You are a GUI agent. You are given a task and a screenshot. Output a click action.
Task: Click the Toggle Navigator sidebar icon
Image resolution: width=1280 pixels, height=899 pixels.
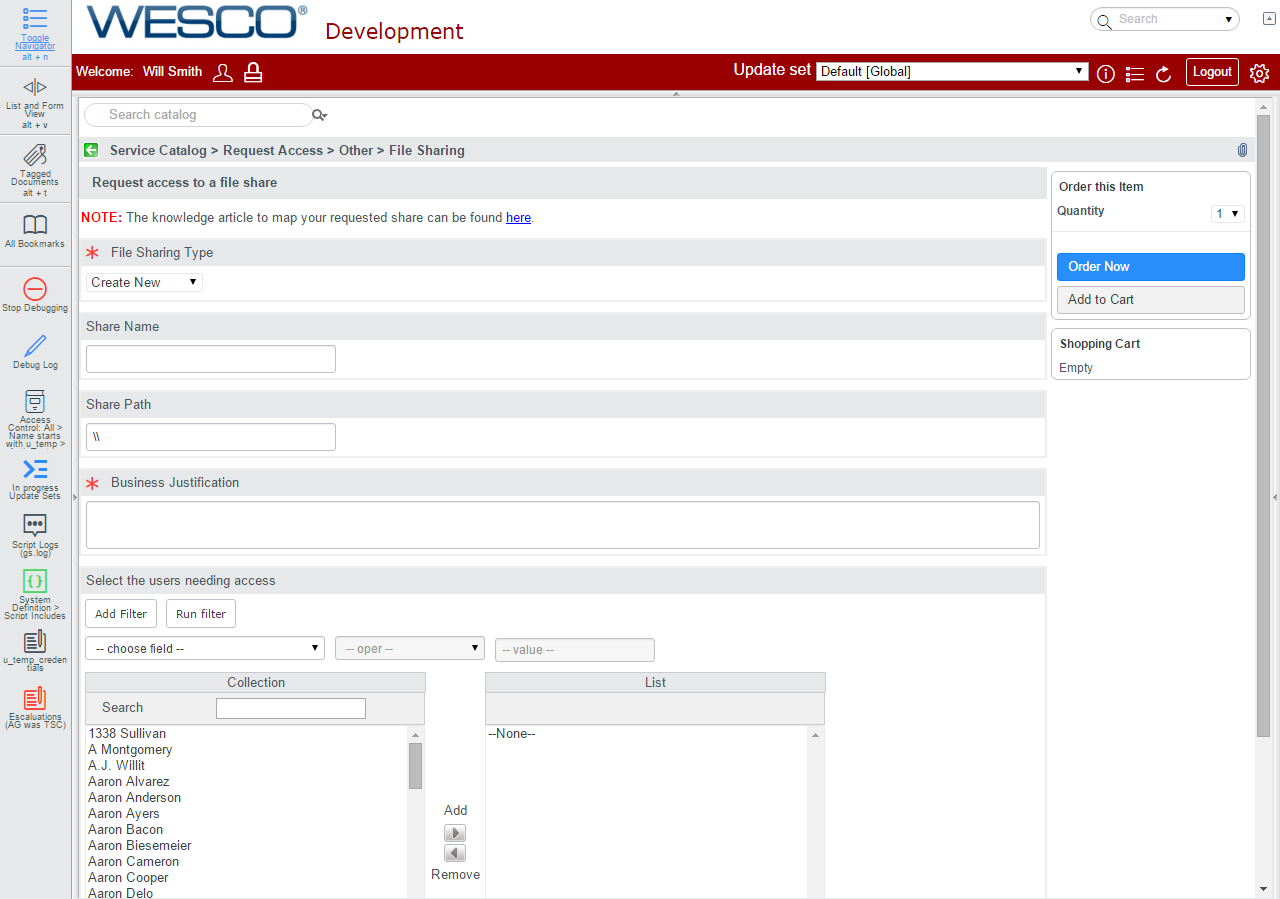coord(35,18)
